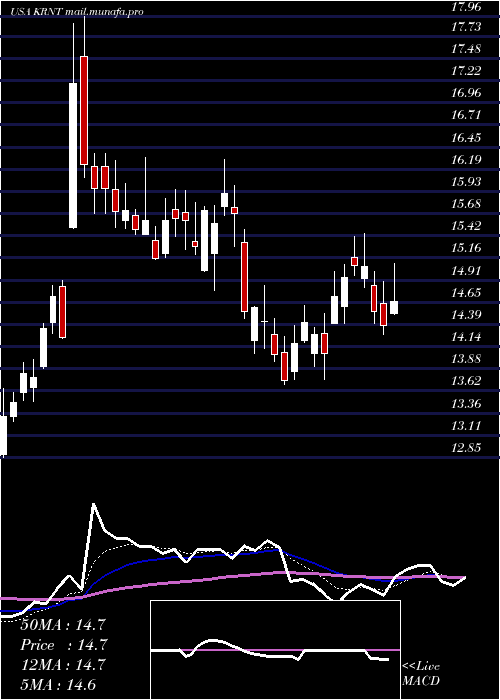Image resolution: width=500 pixels, height=700 pixels.
Task: Click the 15.42 price axis label
Action: click(x=466, y=226)
